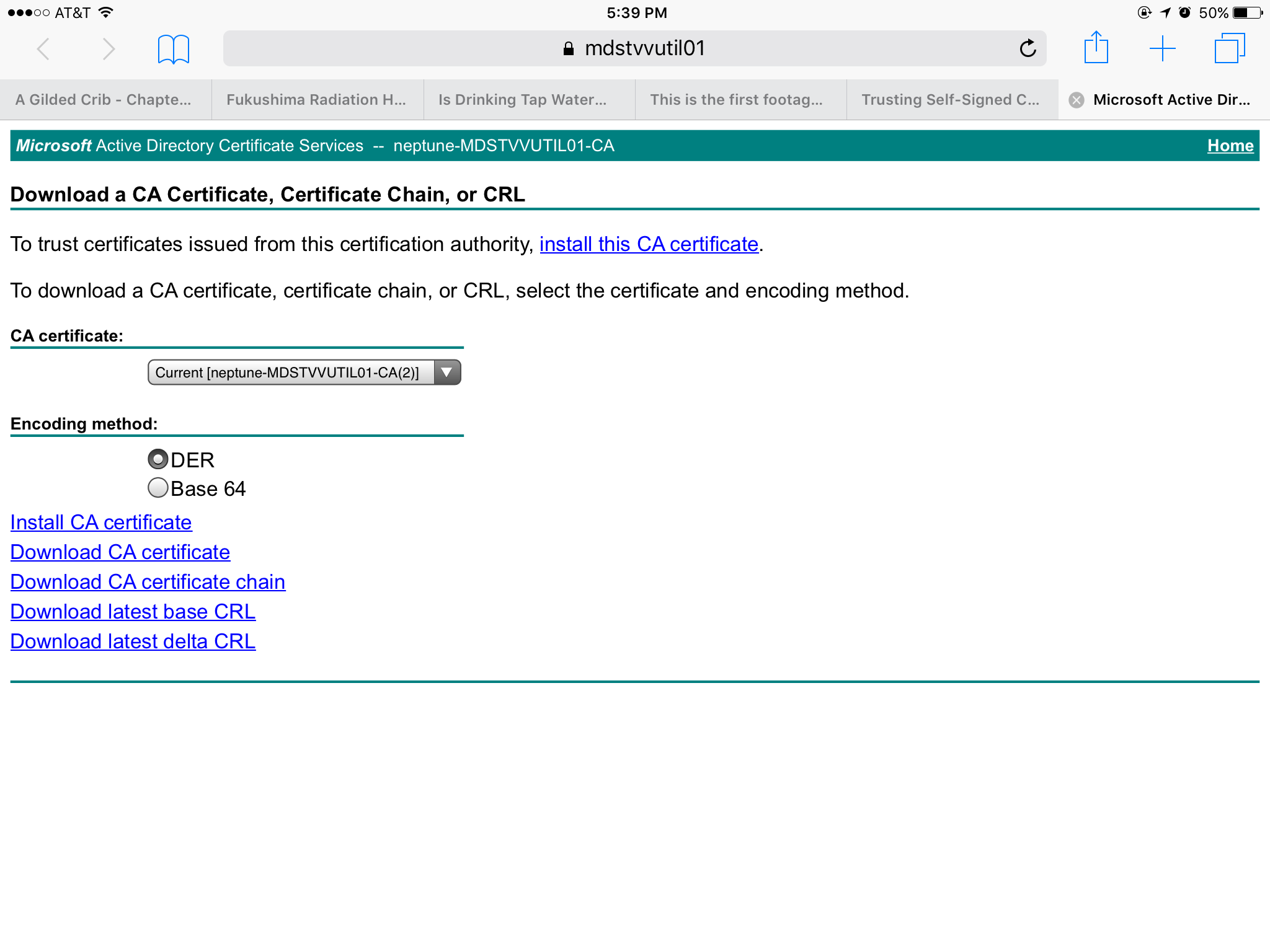Viewport: 1270px width, 952px height.
Task: Click the inline install this CA certificate link
Action: pyautogui.click(x=649, y=244)
